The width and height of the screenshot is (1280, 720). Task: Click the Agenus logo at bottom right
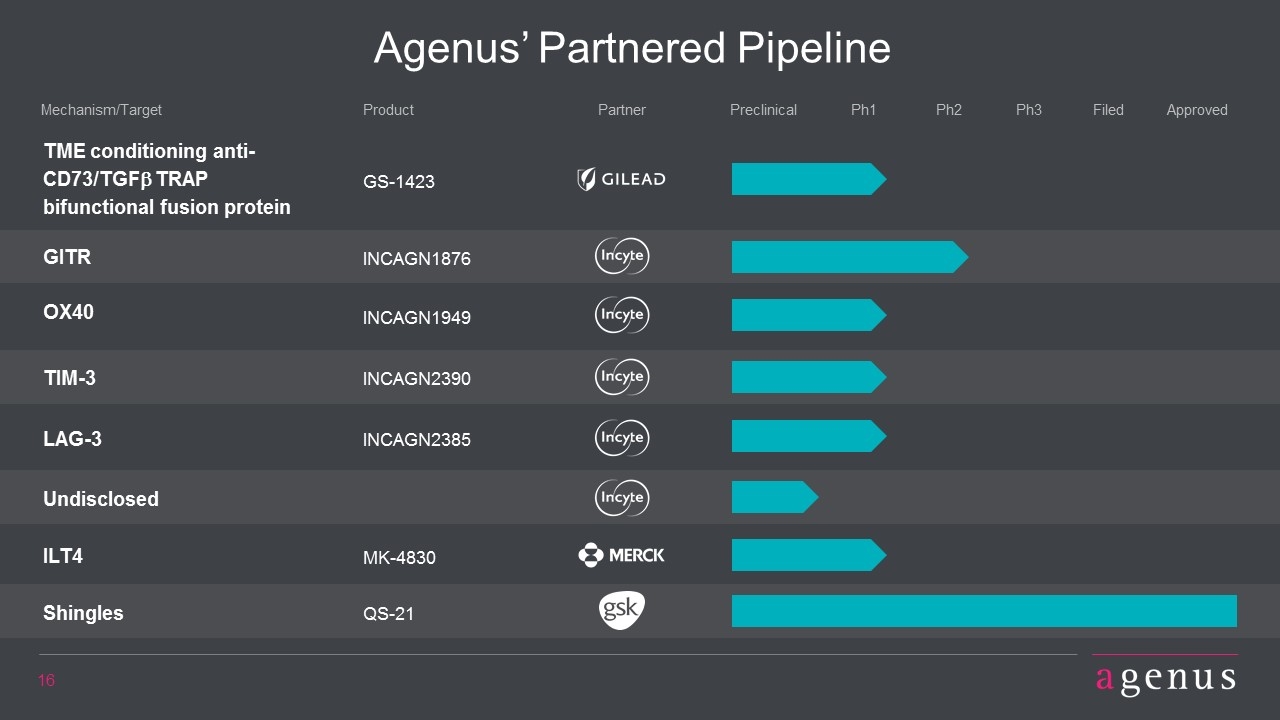pyautogui.click(x=1165, y=677)
